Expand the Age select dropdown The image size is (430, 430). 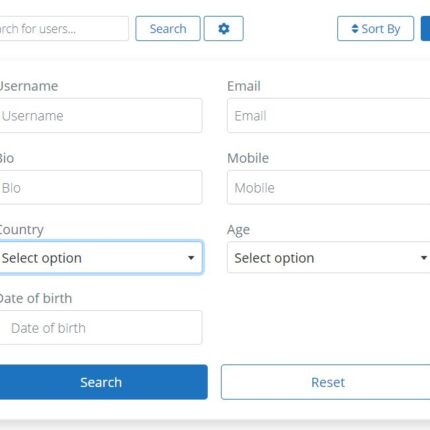(329, 258)
